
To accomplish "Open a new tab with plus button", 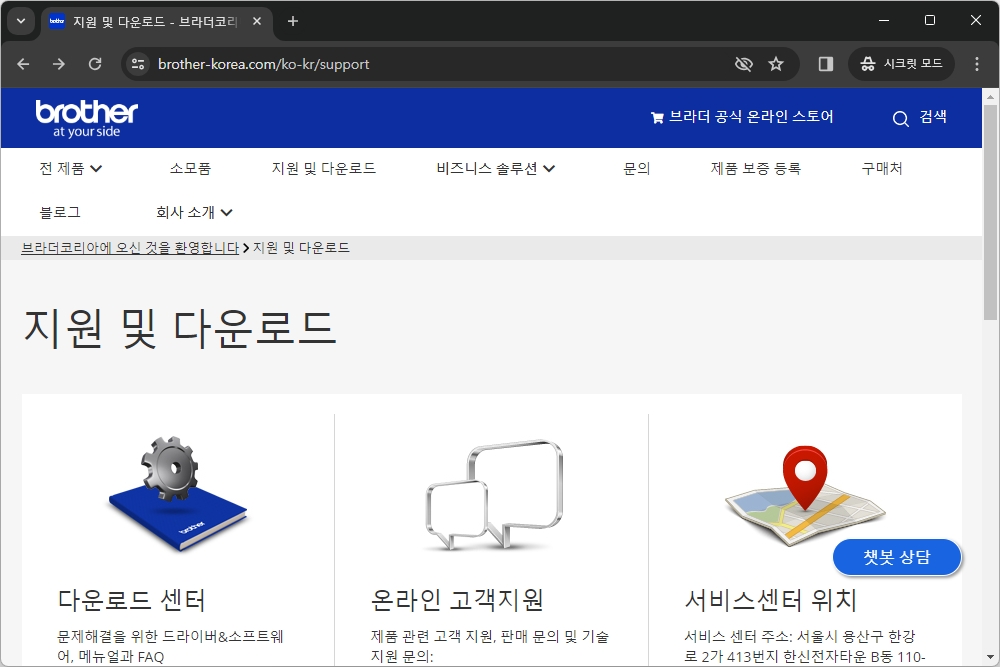I will coord(293,21).
